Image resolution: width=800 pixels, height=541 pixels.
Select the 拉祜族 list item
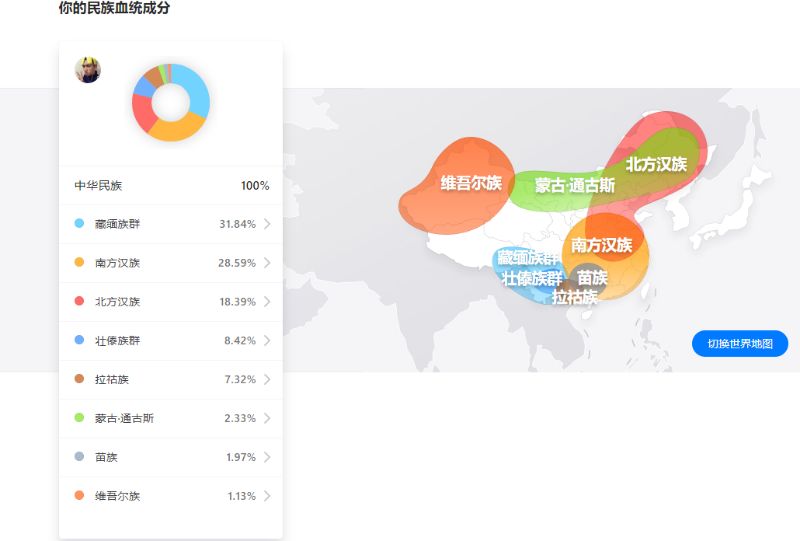click(x=170, y=380)
